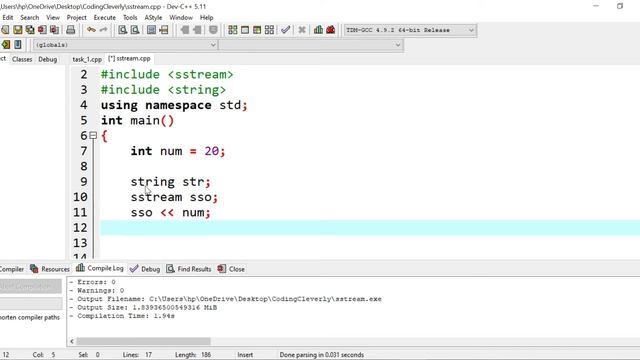Select the sstream.cpp editor tab
Viewport: 640px width, 360px height.
point(129,59)
